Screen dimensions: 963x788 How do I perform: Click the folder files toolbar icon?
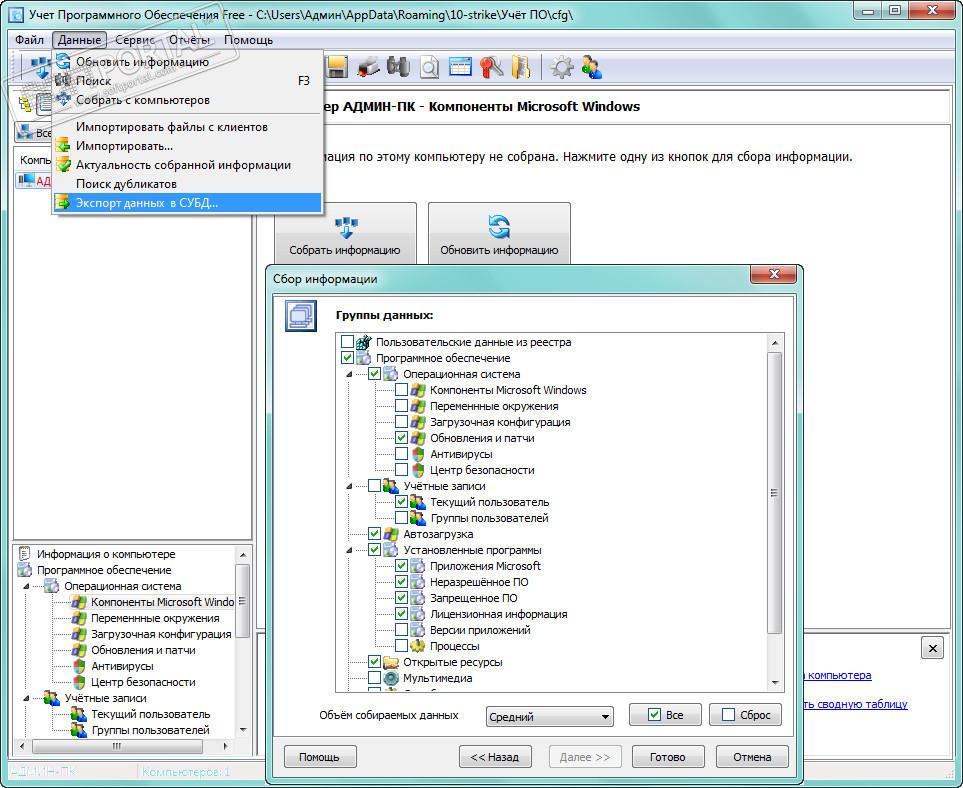(521, 67)
